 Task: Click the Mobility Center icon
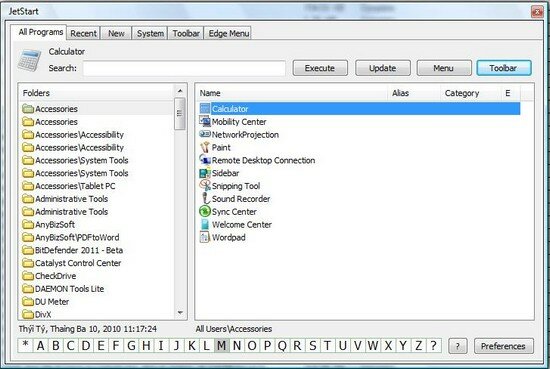(x=204, y=121)
